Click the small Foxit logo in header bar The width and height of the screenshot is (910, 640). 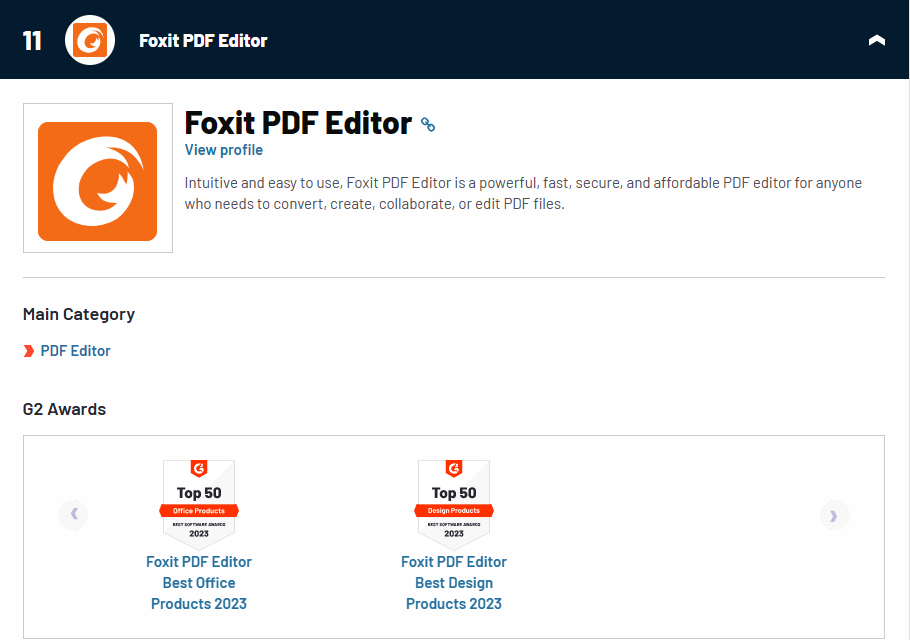pos(90,40)
